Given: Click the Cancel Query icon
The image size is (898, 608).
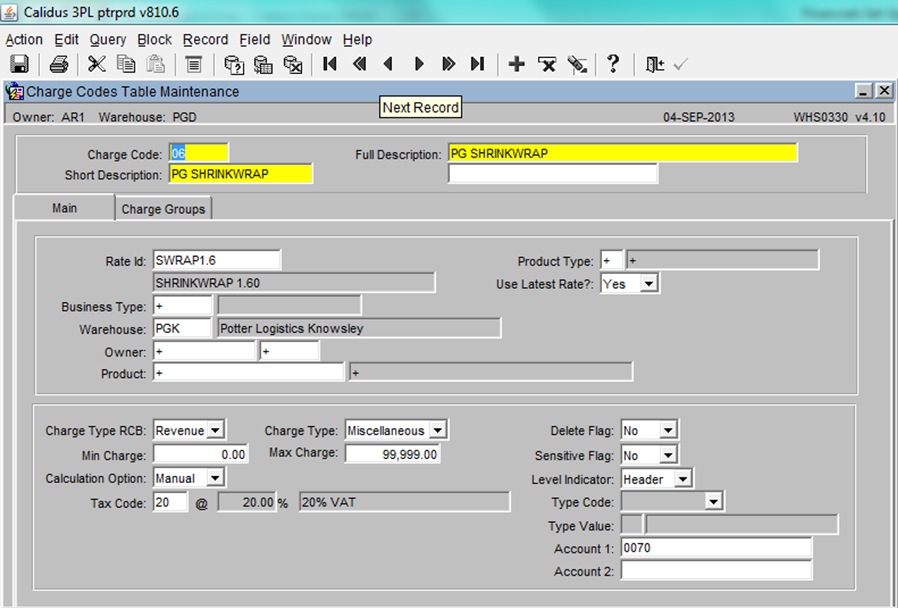Looking at the screenshot, I should coord(293,64).
